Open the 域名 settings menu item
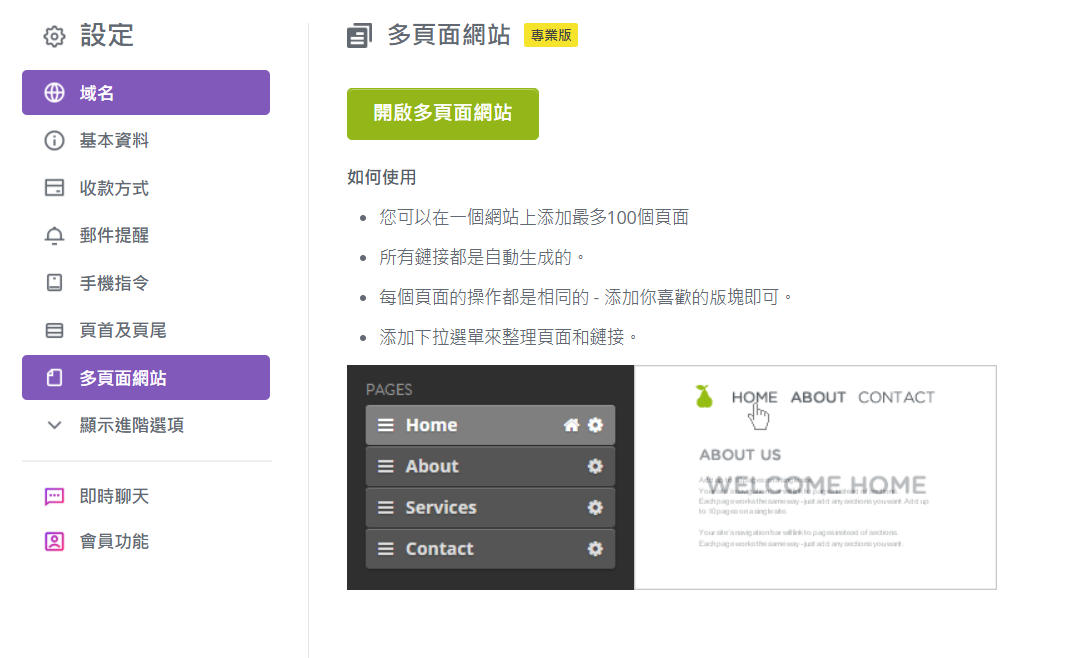This screenshot has height=658, width=1069. click(146, 93)
